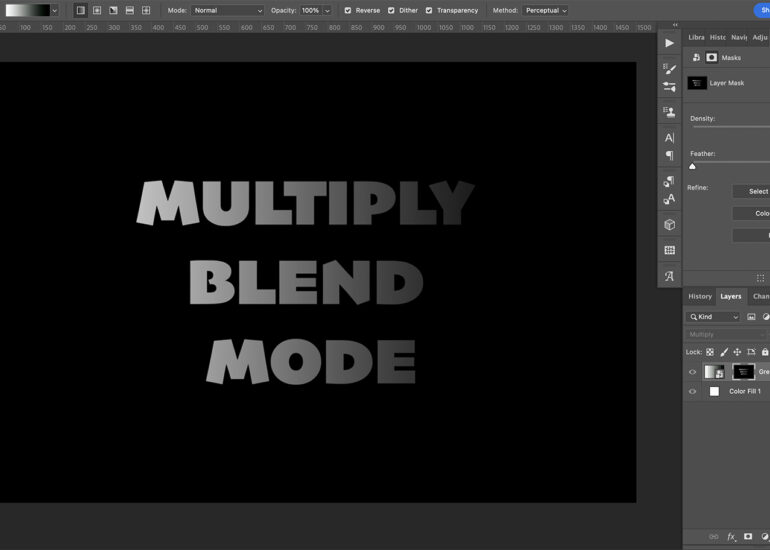Lock transparent pixels icon
770x550 pixels.
pos(710,352)
